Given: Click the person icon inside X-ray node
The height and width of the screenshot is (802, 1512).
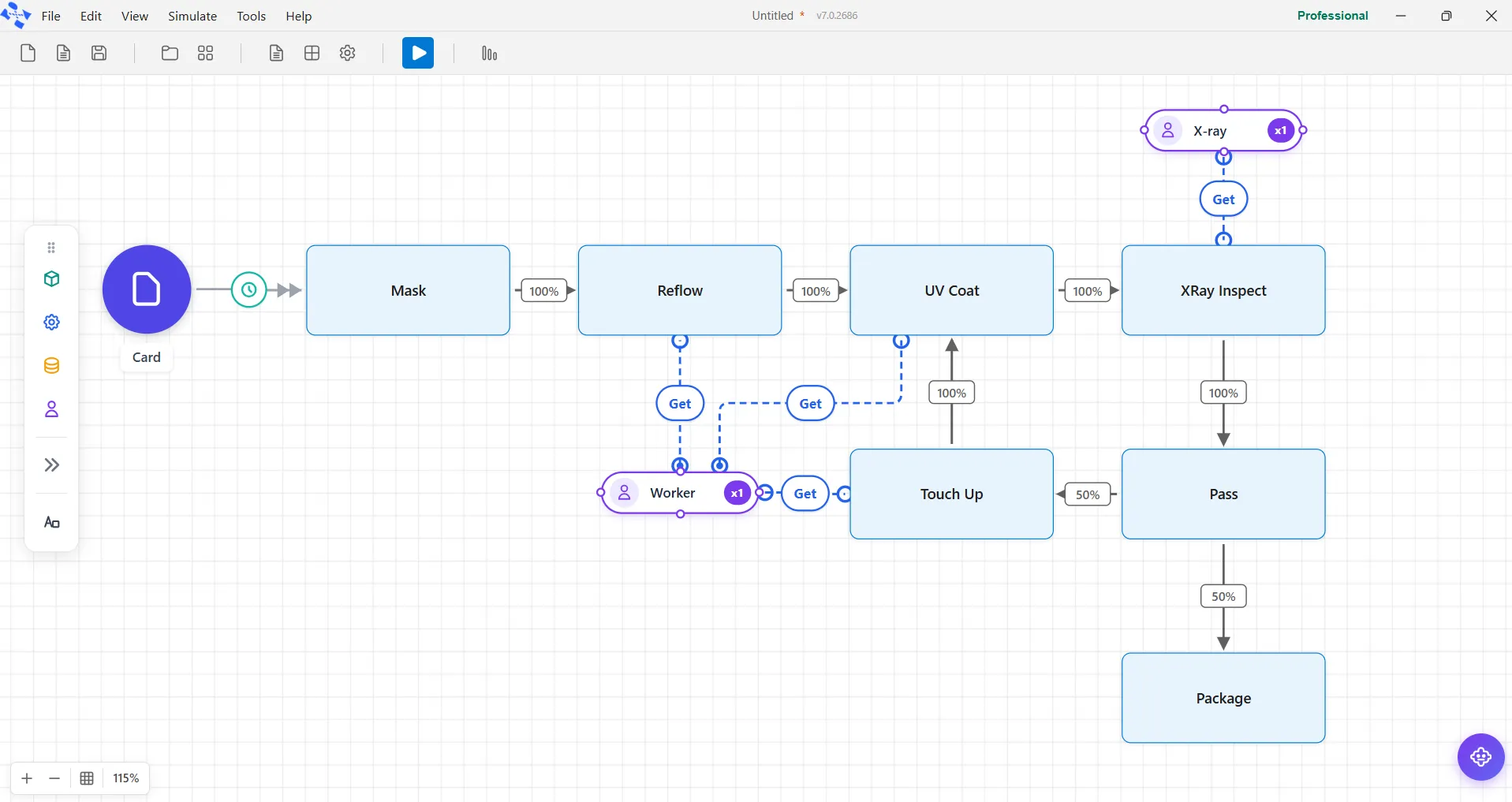Looking at the screenshot, I should point(1168,130).
